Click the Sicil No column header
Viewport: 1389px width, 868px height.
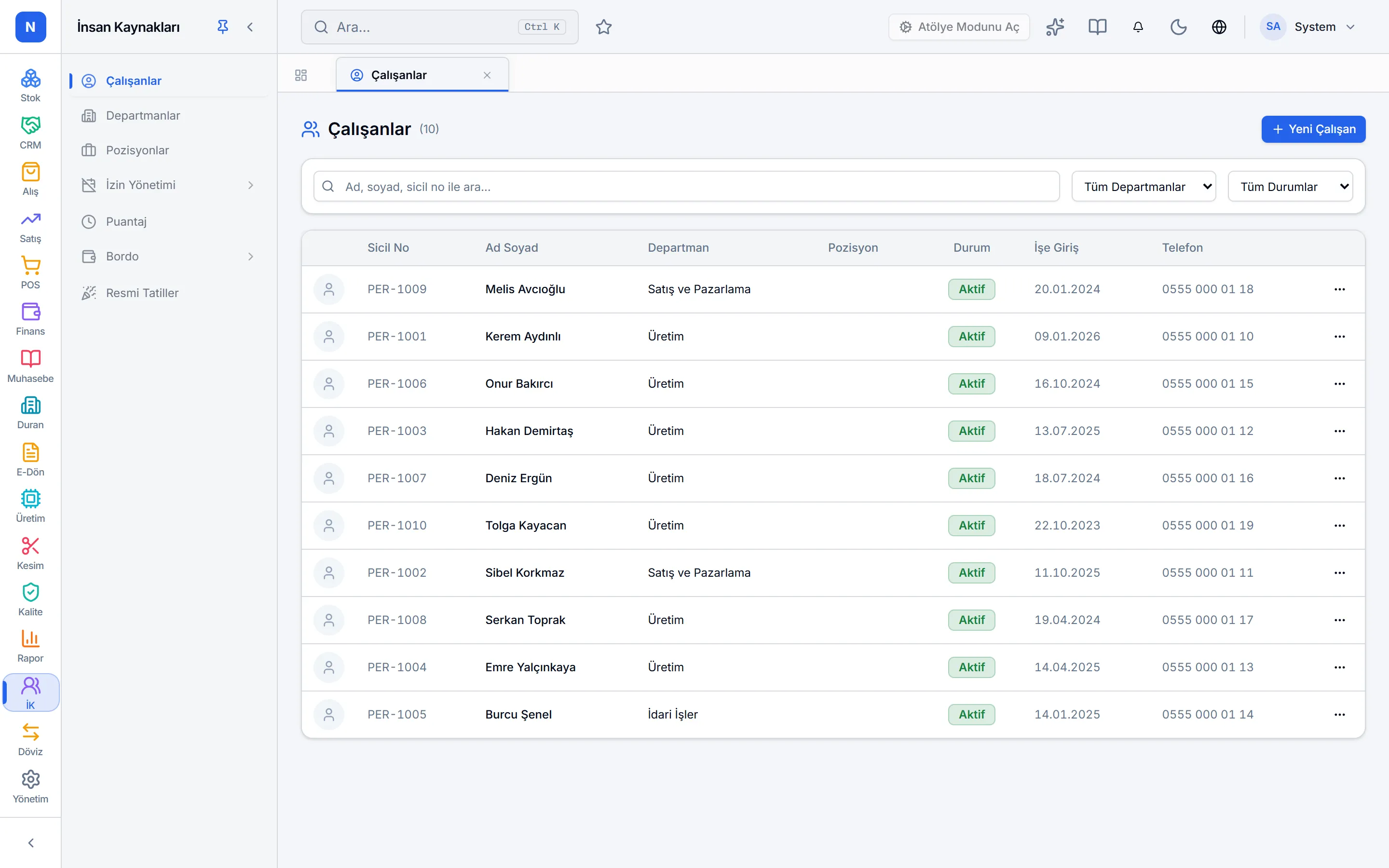[388, 247]
